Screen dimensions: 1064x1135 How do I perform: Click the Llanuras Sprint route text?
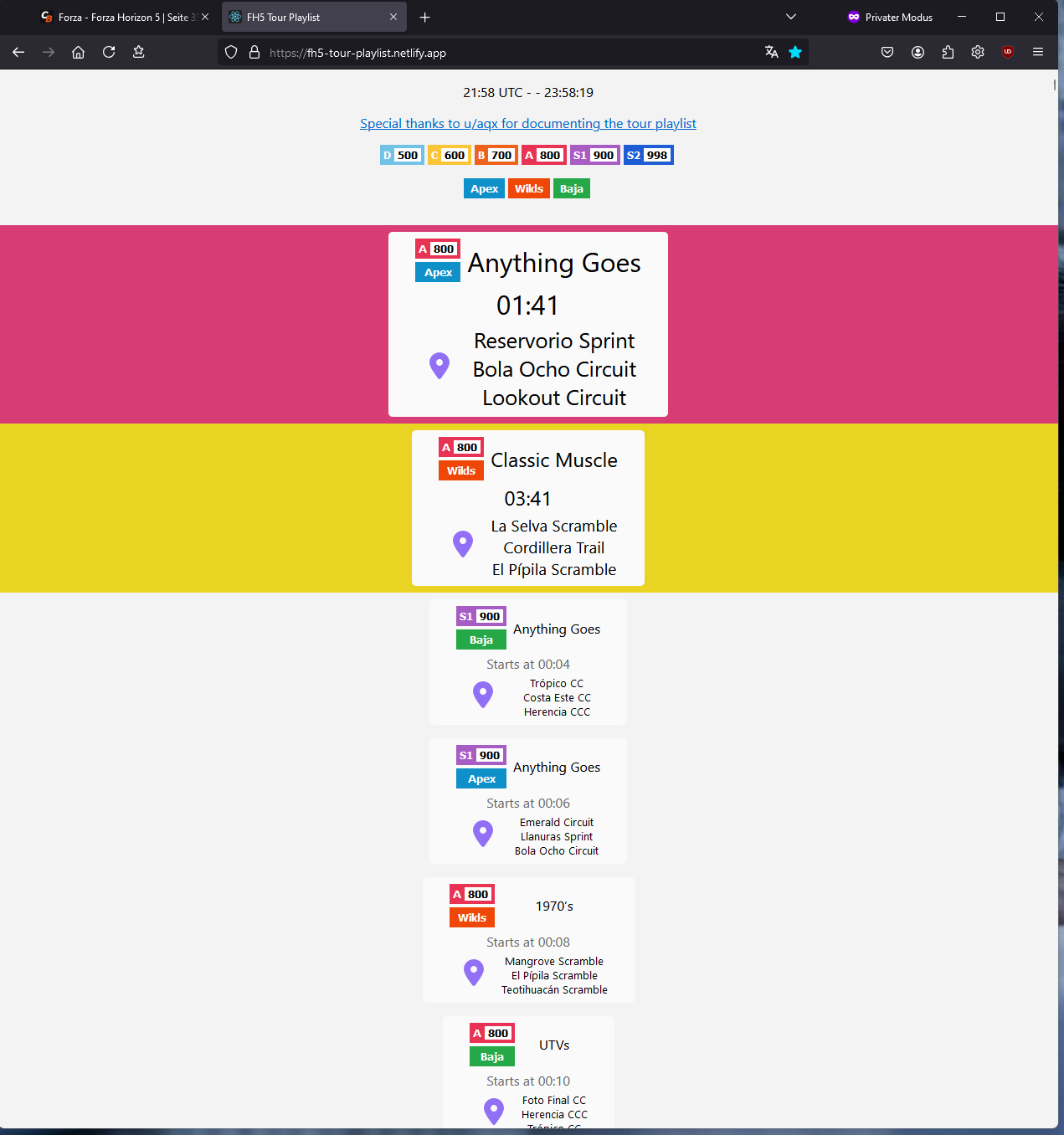pyautogui.click(x=557, y=837)
